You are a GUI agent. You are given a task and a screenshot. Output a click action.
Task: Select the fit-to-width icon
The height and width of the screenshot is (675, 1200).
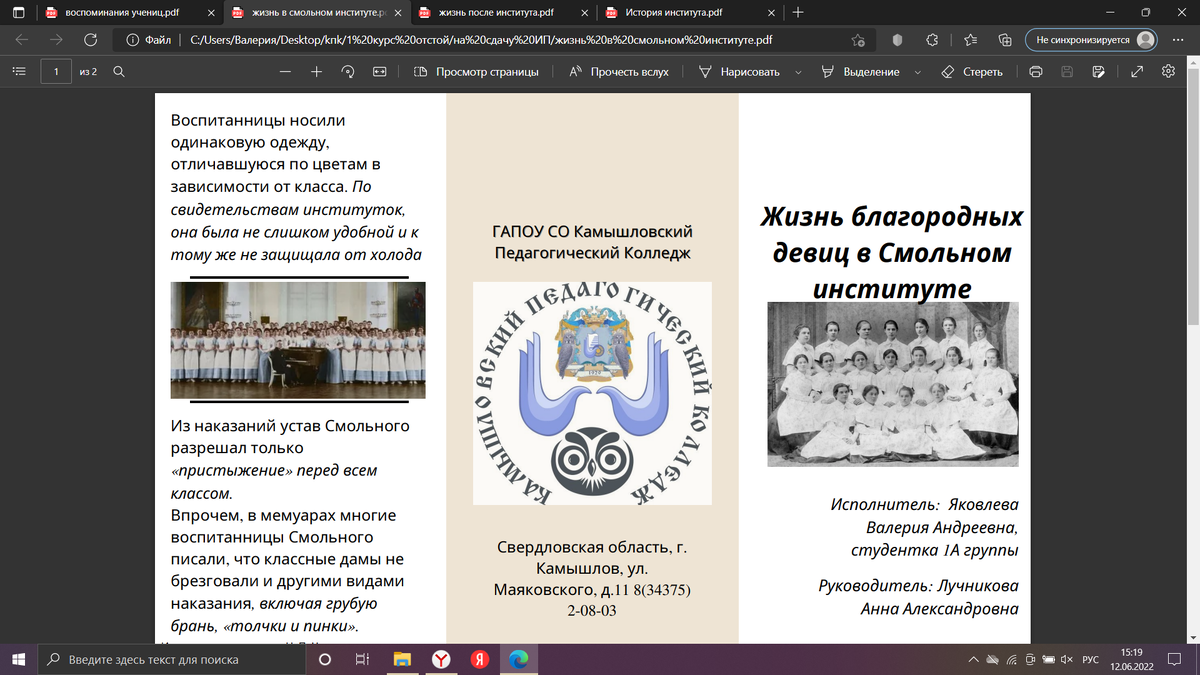381,71
